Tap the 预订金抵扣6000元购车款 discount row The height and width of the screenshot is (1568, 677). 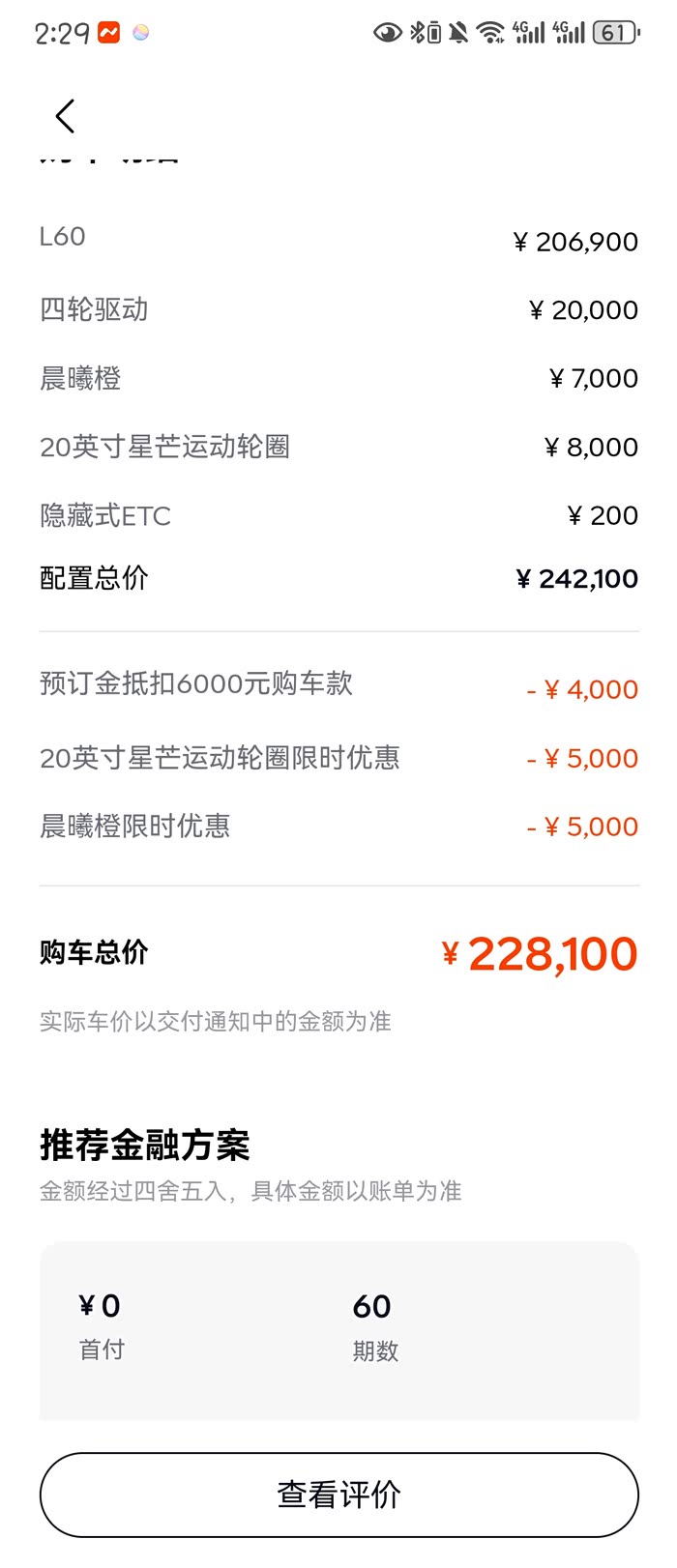[x=338, y=686]
